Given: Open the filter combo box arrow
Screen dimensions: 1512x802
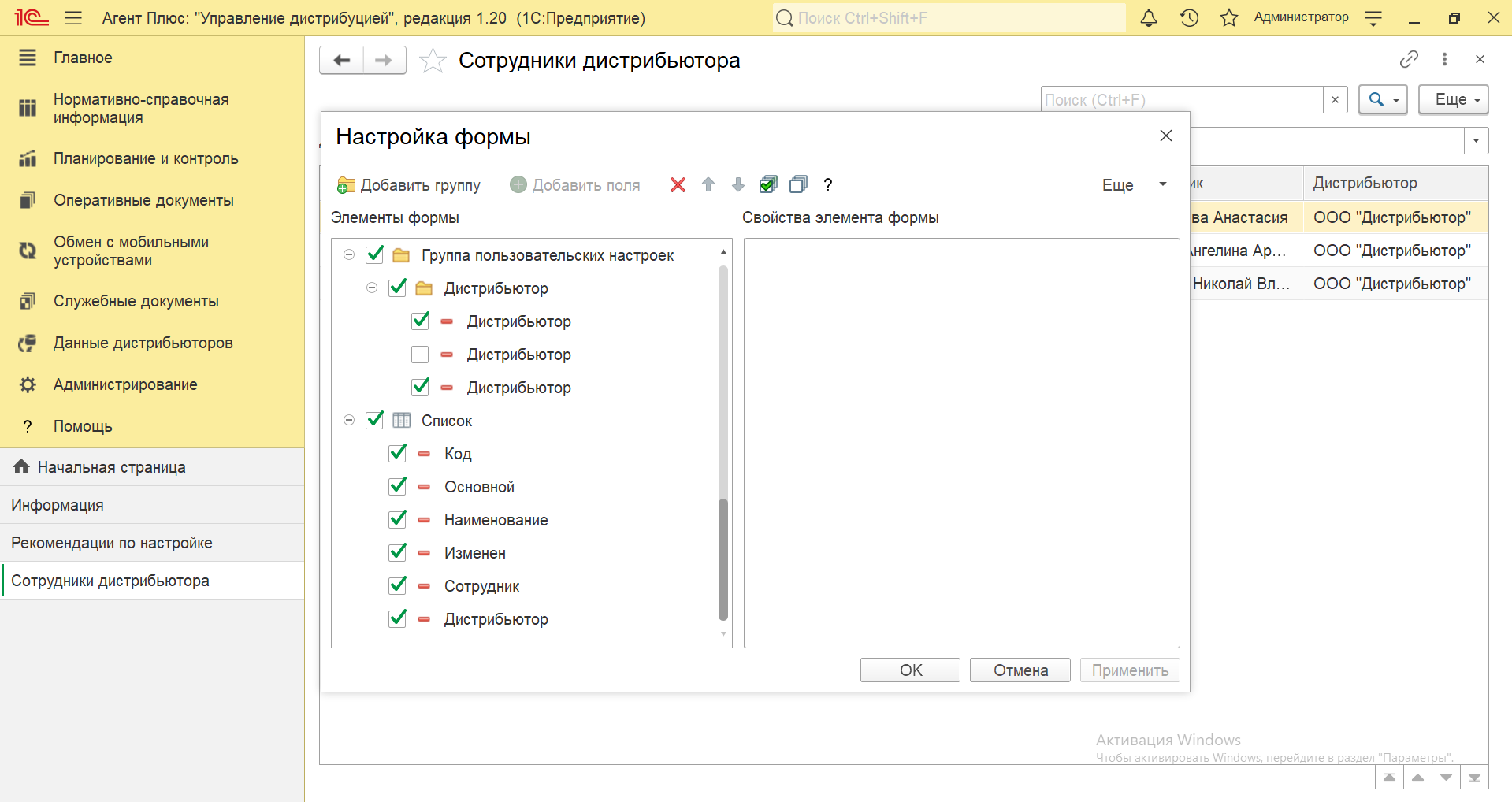Looking at the screenshot, I should click(x=1476, y=141).
